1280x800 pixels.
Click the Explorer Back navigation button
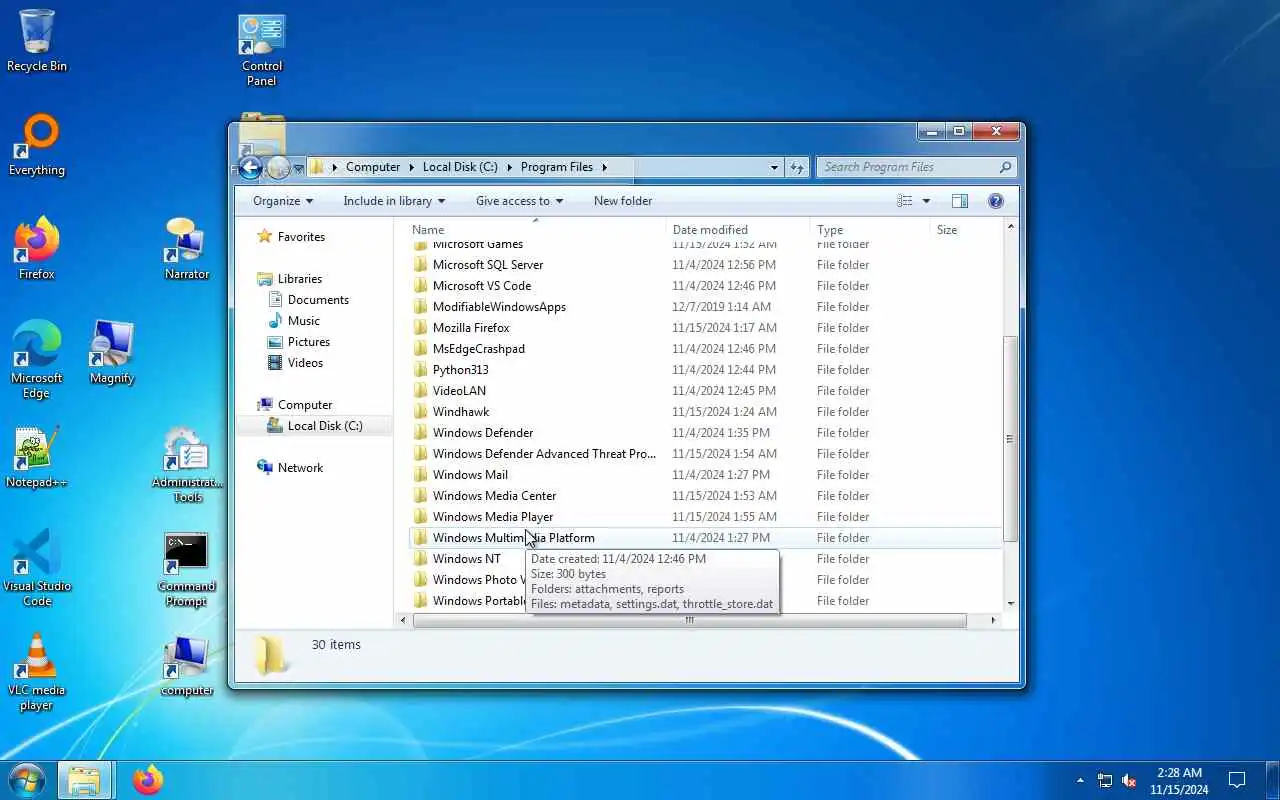250,168
